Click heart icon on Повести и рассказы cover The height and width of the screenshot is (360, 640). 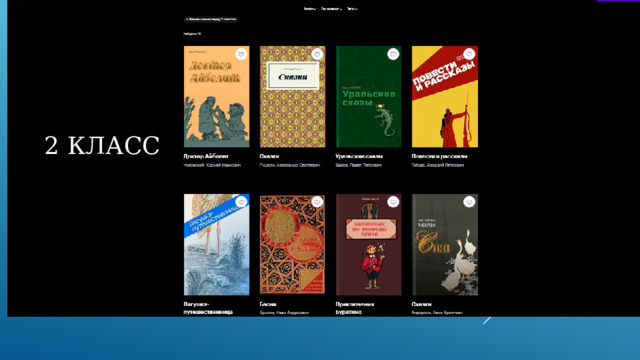click(469, 54)
